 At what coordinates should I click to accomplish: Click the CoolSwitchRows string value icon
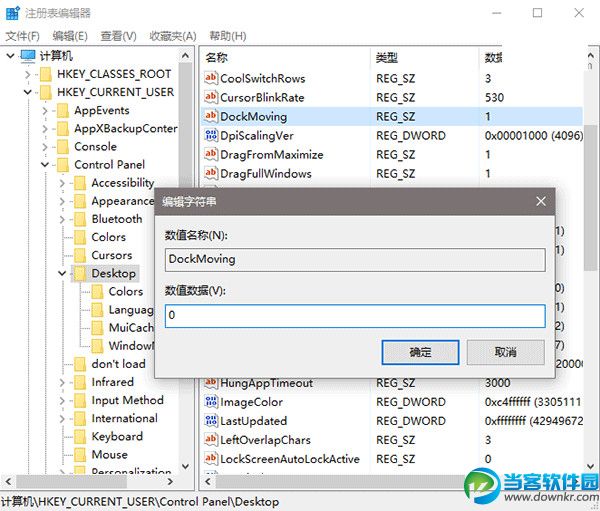click(x=211, y=78)
